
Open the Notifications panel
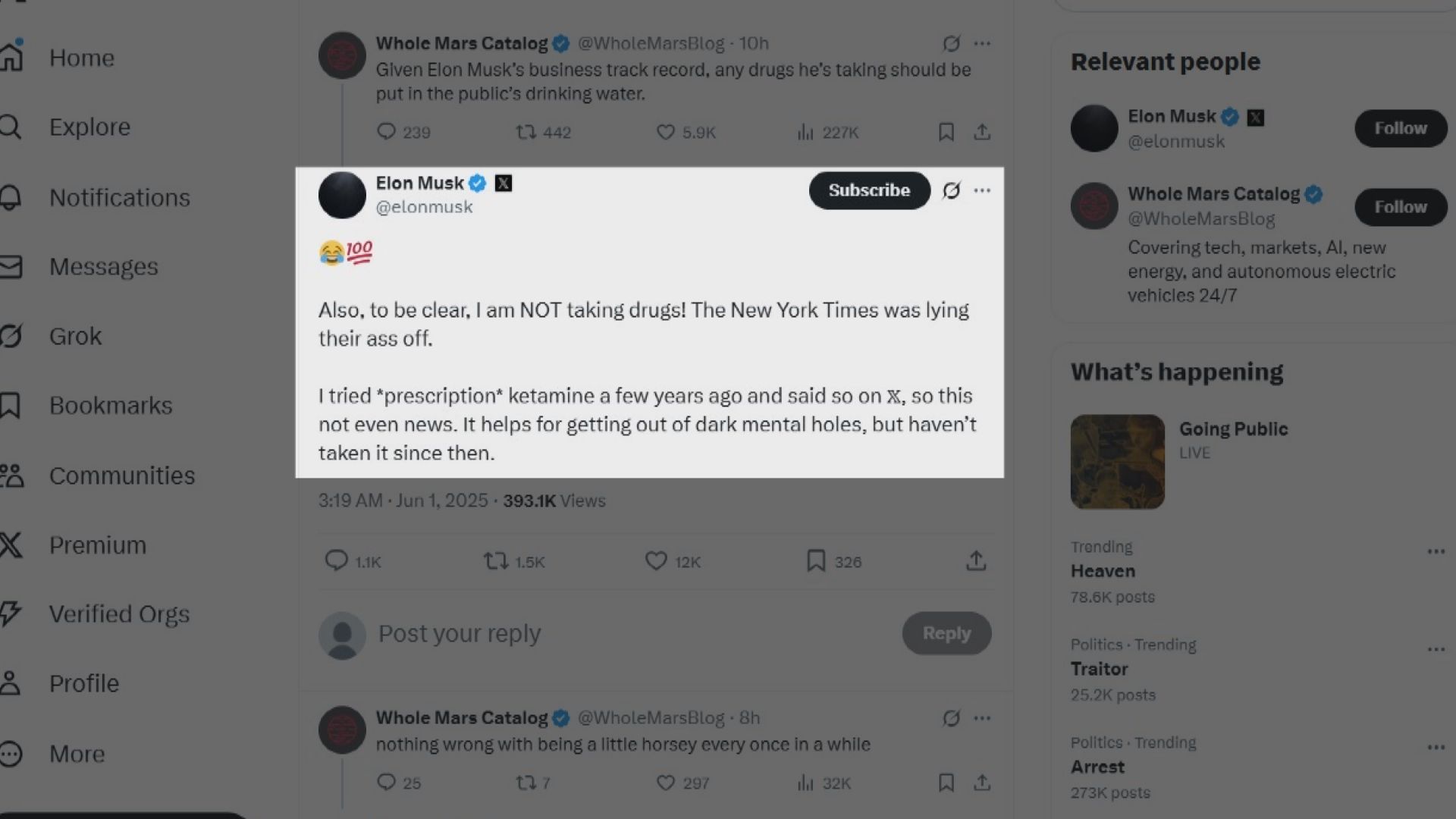point(120,197)
